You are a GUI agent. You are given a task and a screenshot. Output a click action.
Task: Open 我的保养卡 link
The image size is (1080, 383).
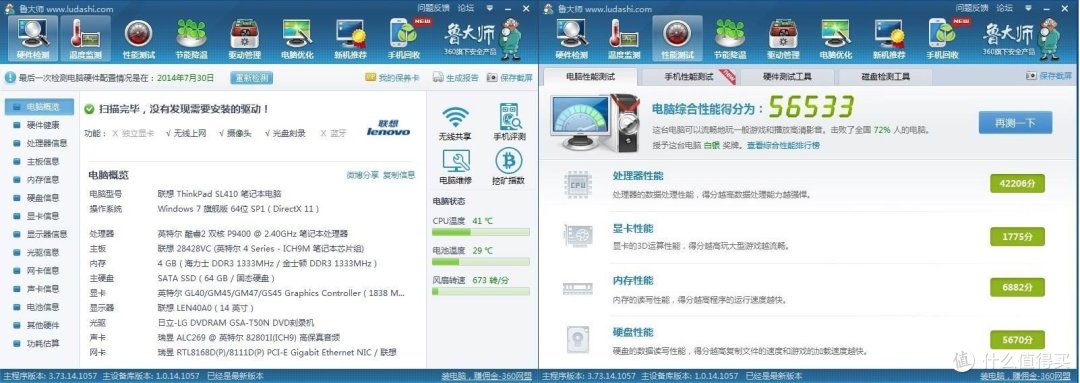click(x=393, y=78)
